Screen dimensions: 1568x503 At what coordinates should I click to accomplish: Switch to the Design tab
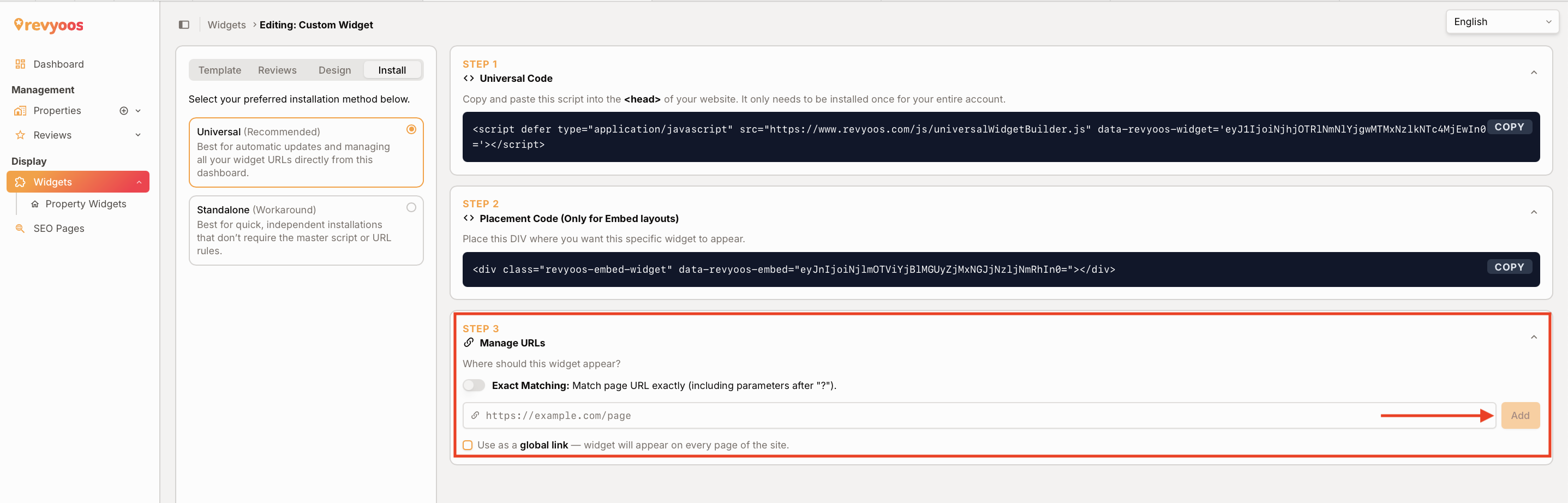tap(335, 70)
